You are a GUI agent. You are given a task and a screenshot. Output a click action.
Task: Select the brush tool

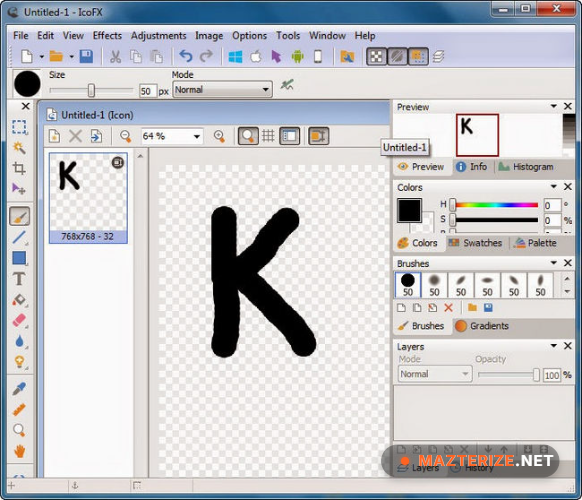click(19, 216)
